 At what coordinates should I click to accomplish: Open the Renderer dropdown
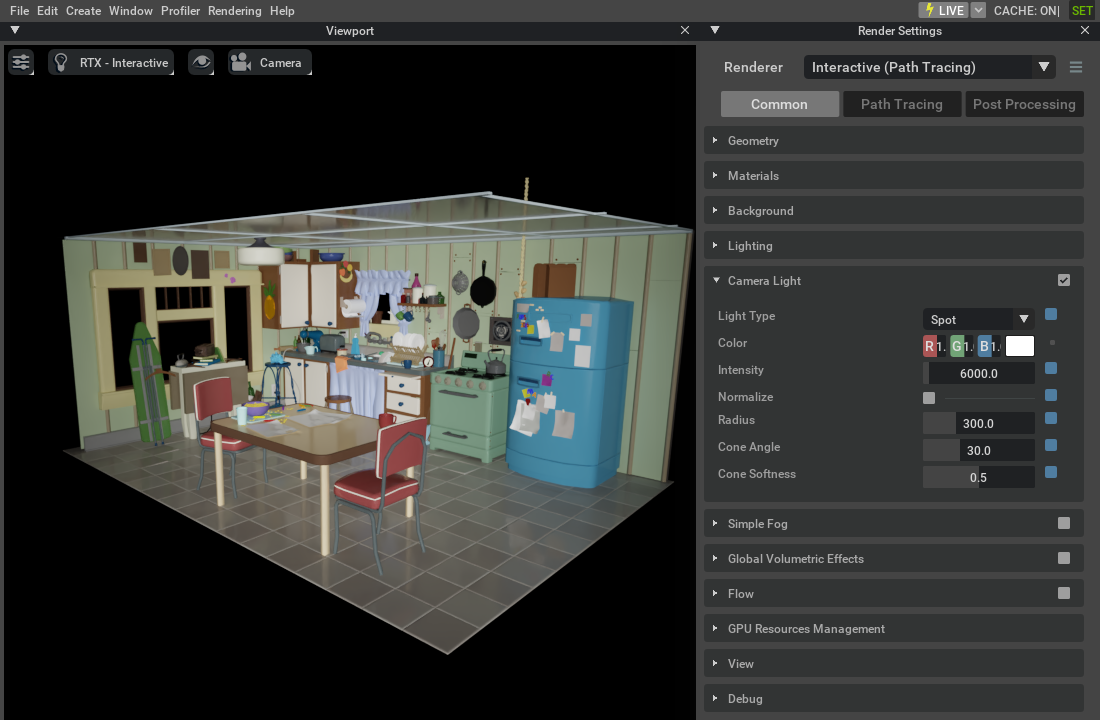[930, 67]
